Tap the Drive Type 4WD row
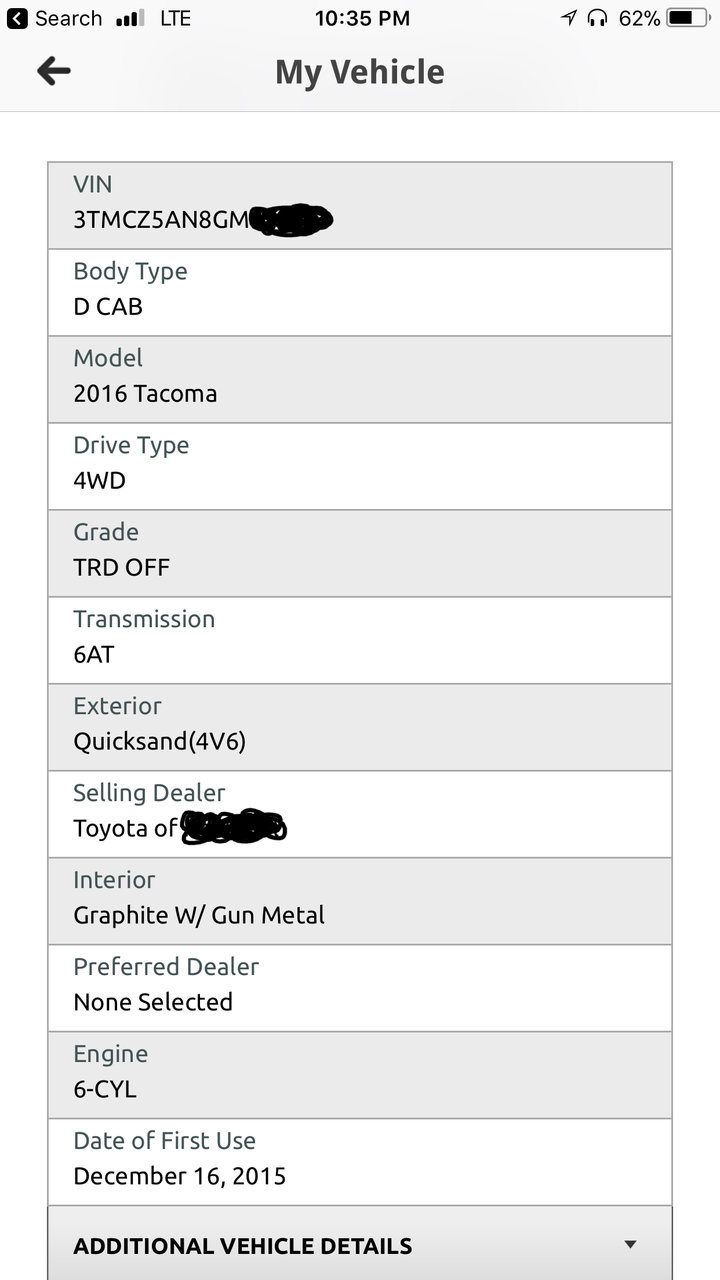720x1280 pixels. tap(360, 466)
